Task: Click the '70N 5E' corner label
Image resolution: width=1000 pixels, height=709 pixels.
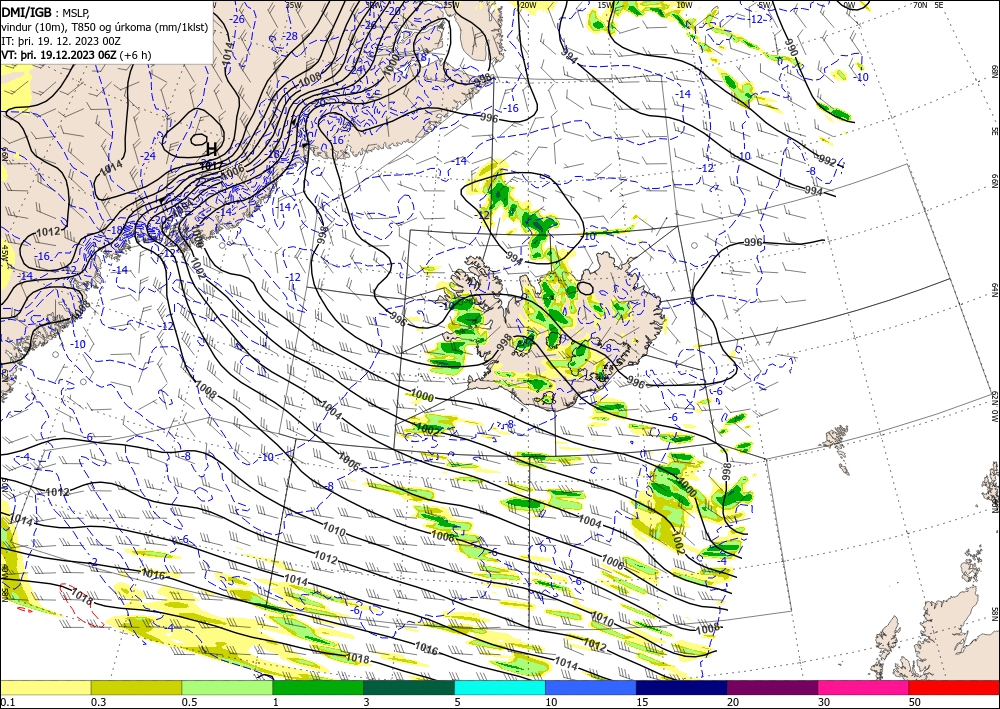Action: pyautogui.click(x=929, y=4)
